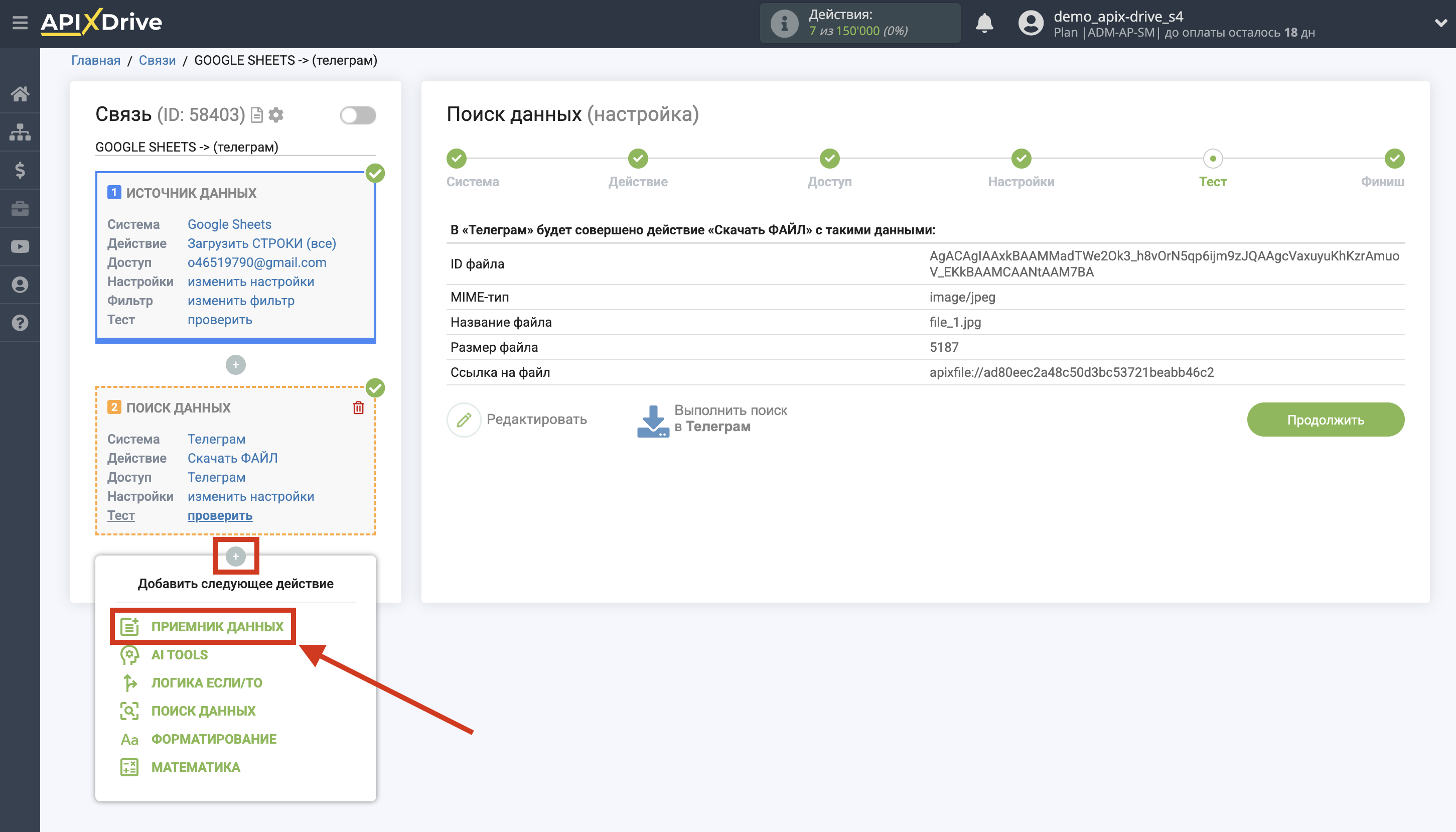This screenshot has height=832, width=1456.
Task: Open the hamburger navigation menu
Action: pos(21,23)
